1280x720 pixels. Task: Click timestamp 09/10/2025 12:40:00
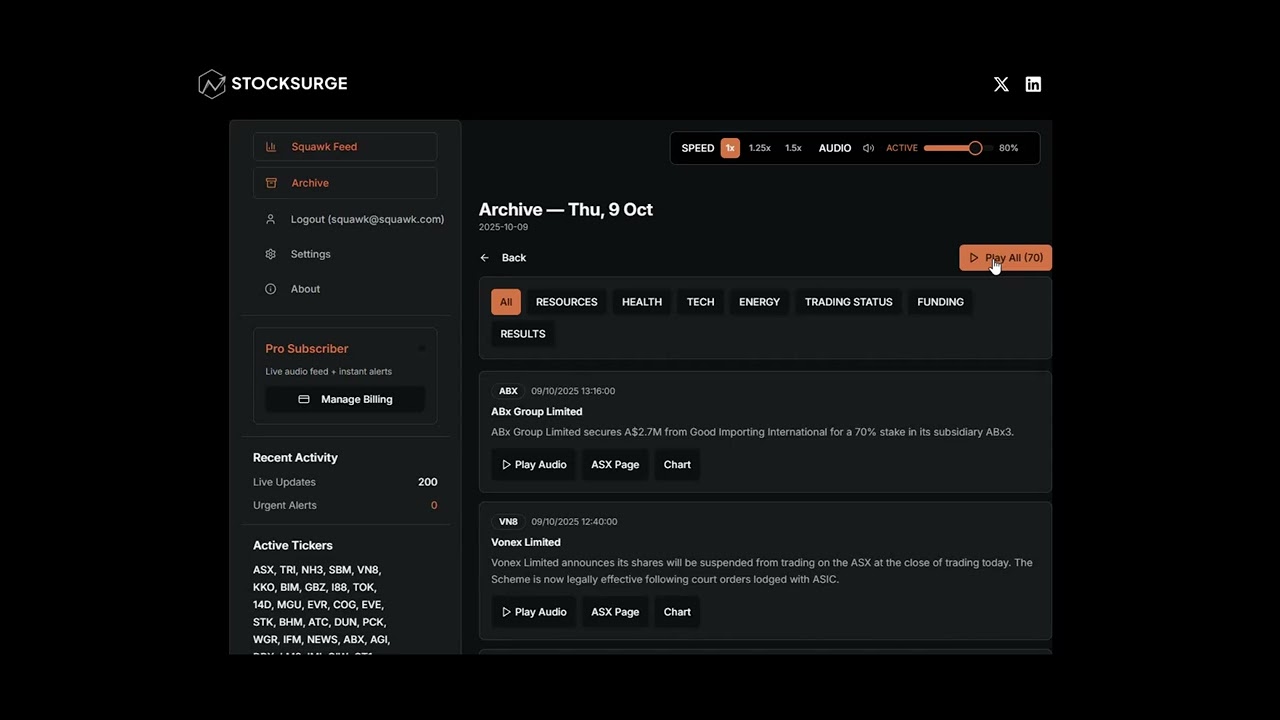coord(574,522)
